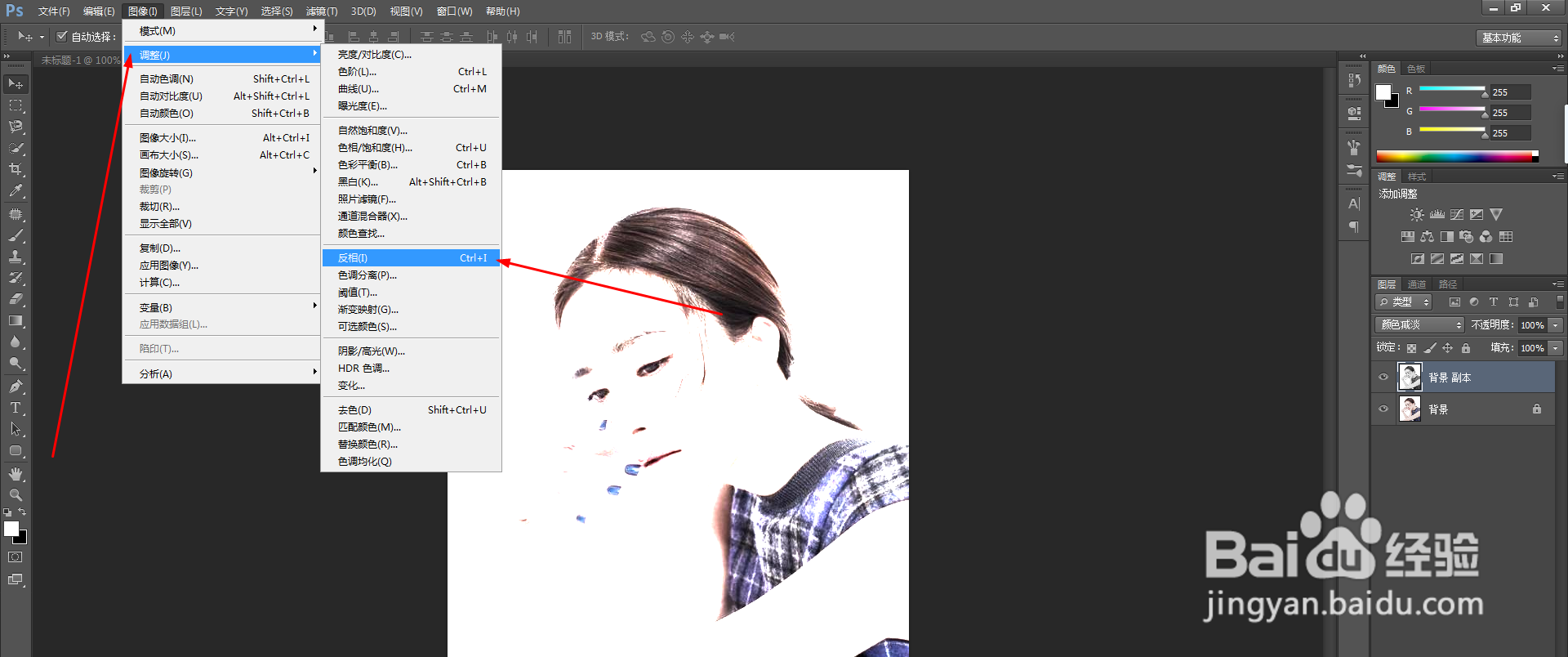
Task: Open the History panel icon in the dock
Action: (x=1354, y=80)
